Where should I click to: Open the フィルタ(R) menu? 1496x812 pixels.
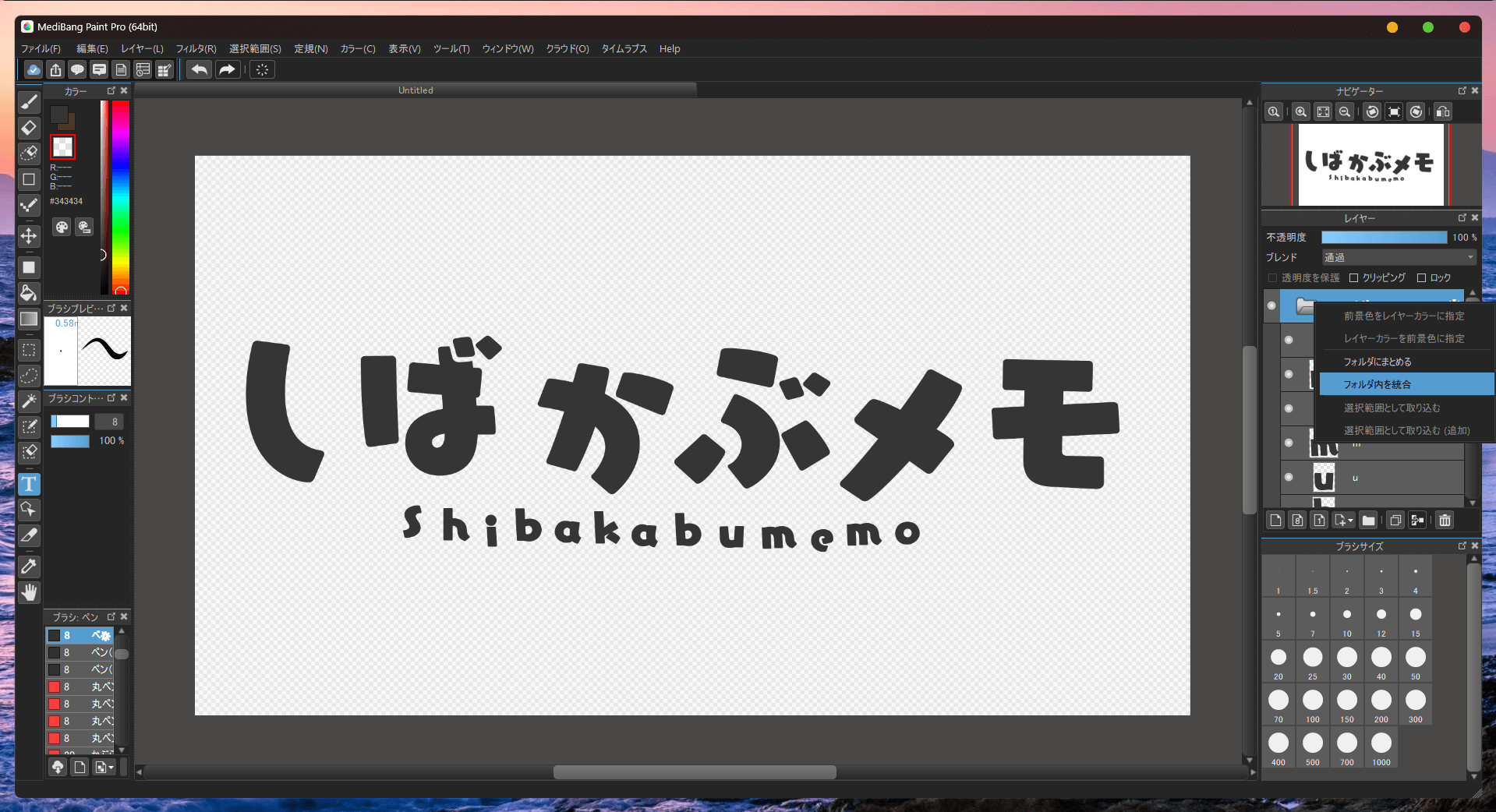tap(196, 49)
